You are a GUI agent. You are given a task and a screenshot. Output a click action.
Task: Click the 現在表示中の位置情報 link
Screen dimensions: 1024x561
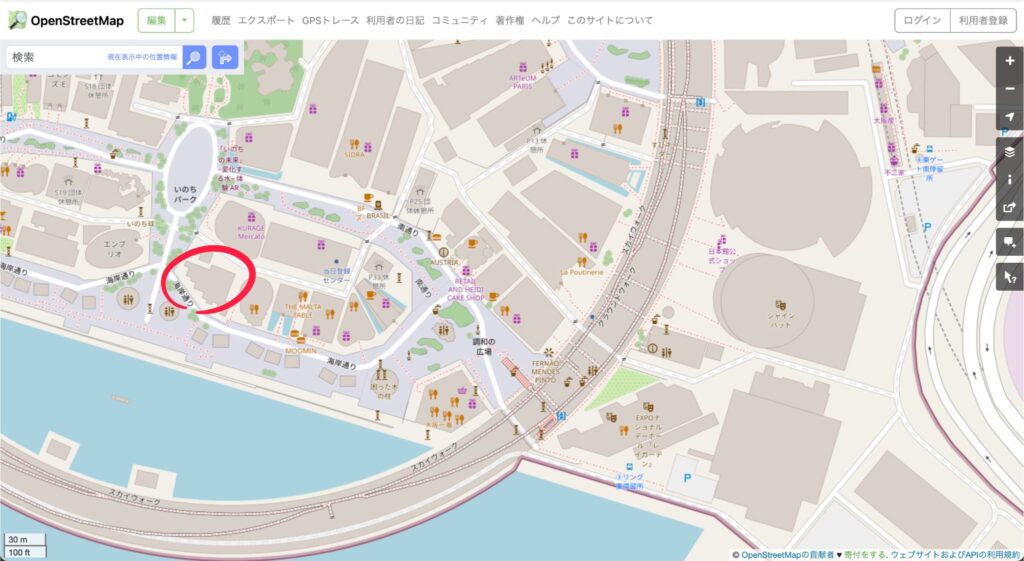pyautogui.click(x=142, y=57)
